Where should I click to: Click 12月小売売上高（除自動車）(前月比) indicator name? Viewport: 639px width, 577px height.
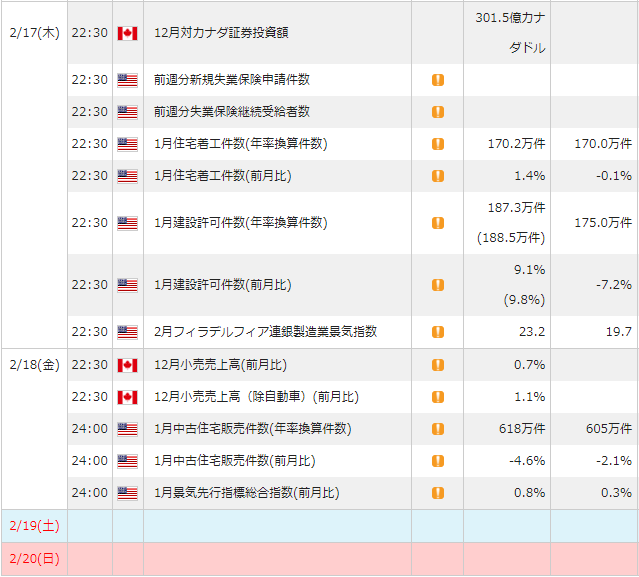pos(257,397)
